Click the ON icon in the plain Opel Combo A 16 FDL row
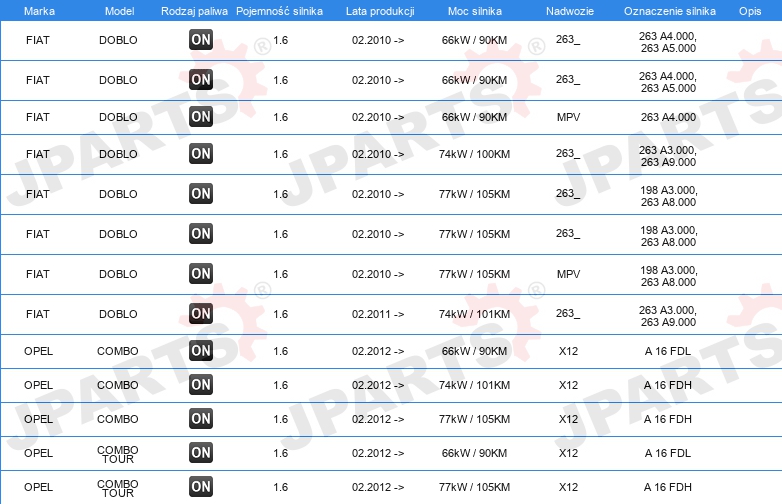The width and height of the screenshot is (782, 504). 201,350
